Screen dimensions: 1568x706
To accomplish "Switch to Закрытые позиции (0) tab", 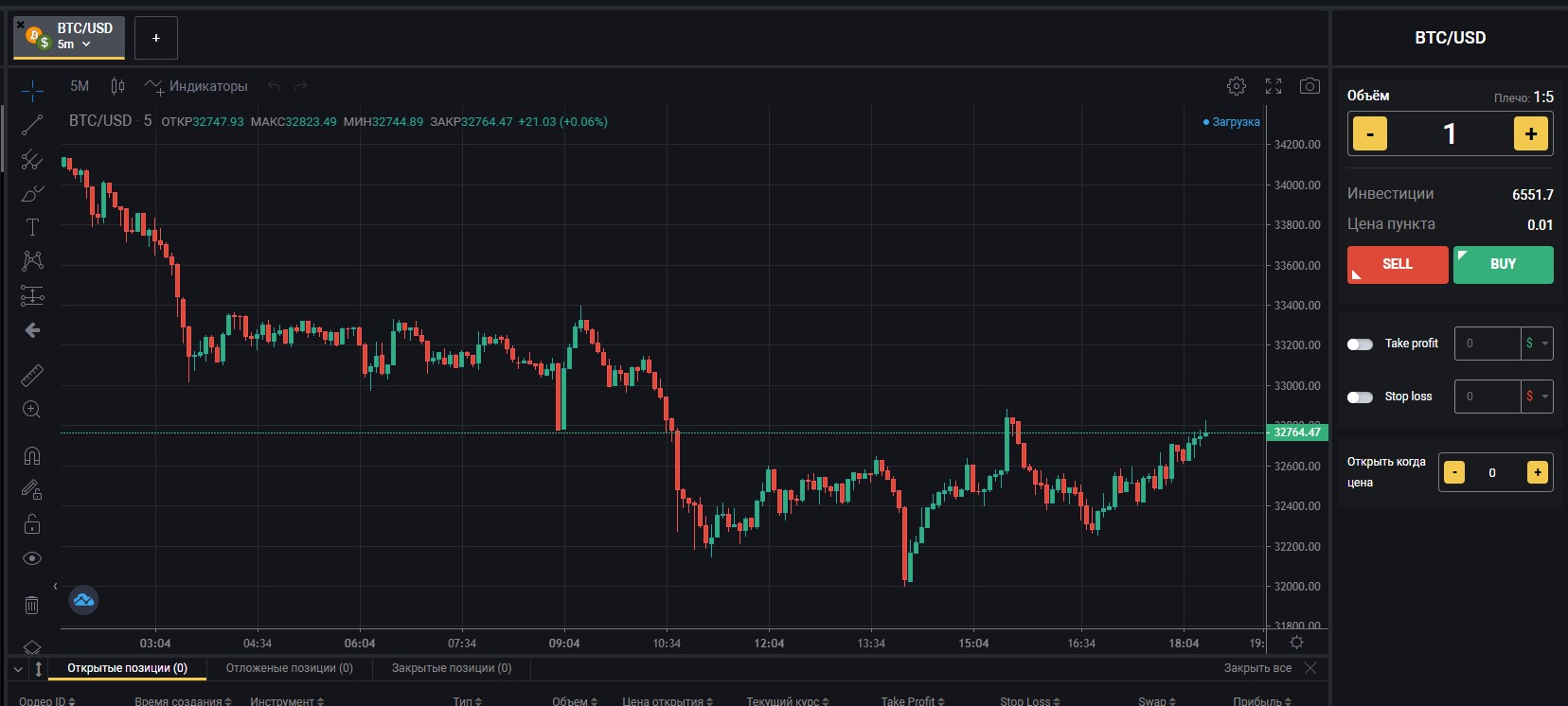I will click(x=452, y=668).
